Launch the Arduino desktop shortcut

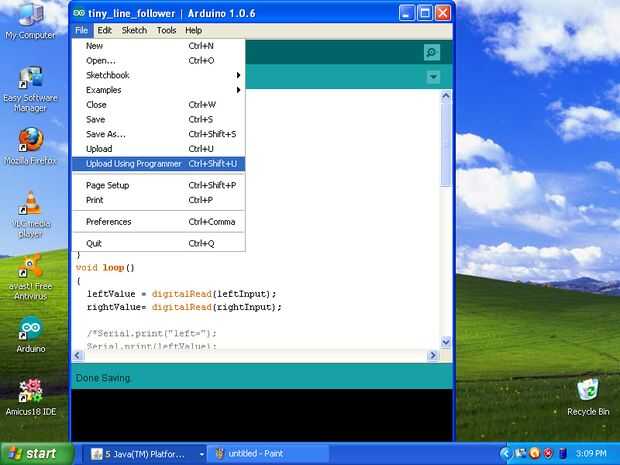30,335
